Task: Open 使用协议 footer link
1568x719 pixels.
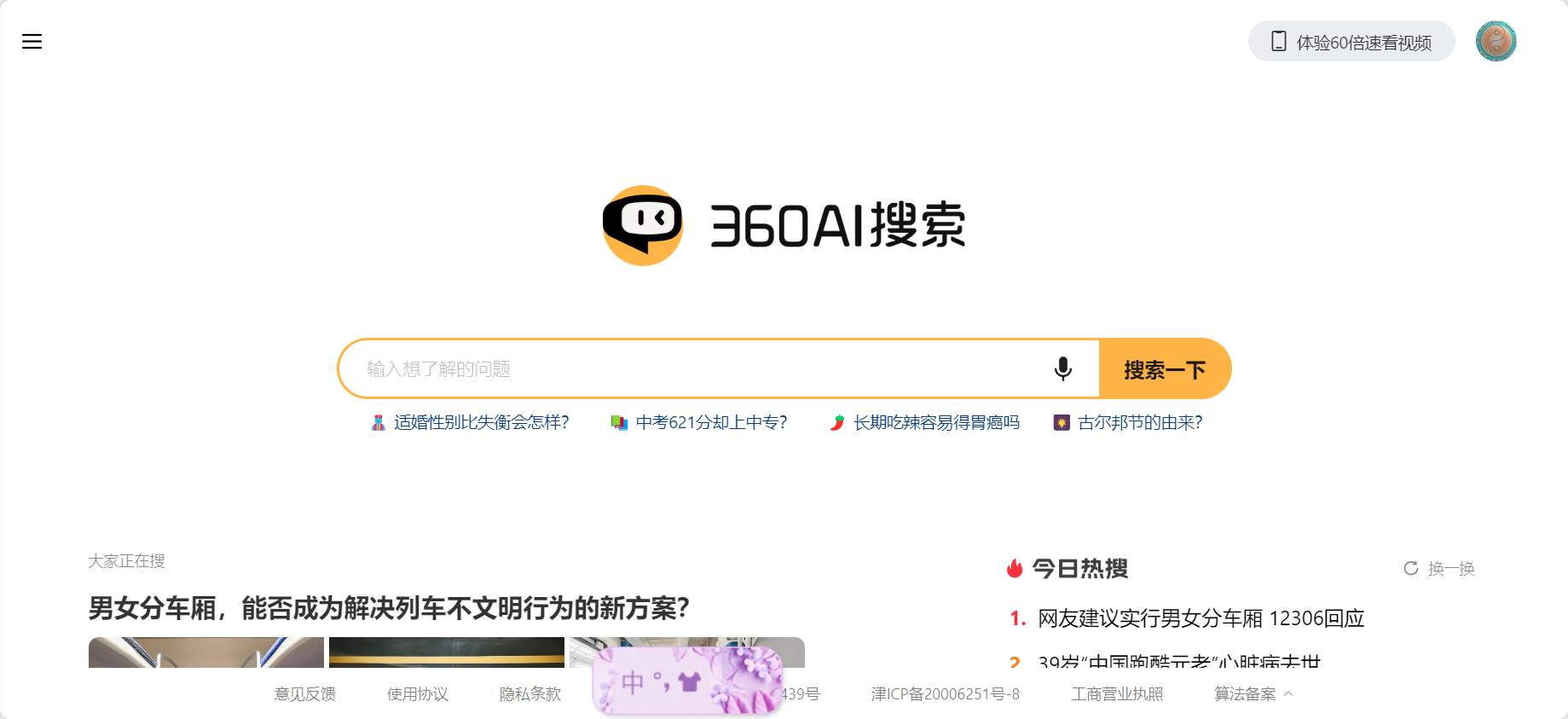Action: (x=418, y=694)
